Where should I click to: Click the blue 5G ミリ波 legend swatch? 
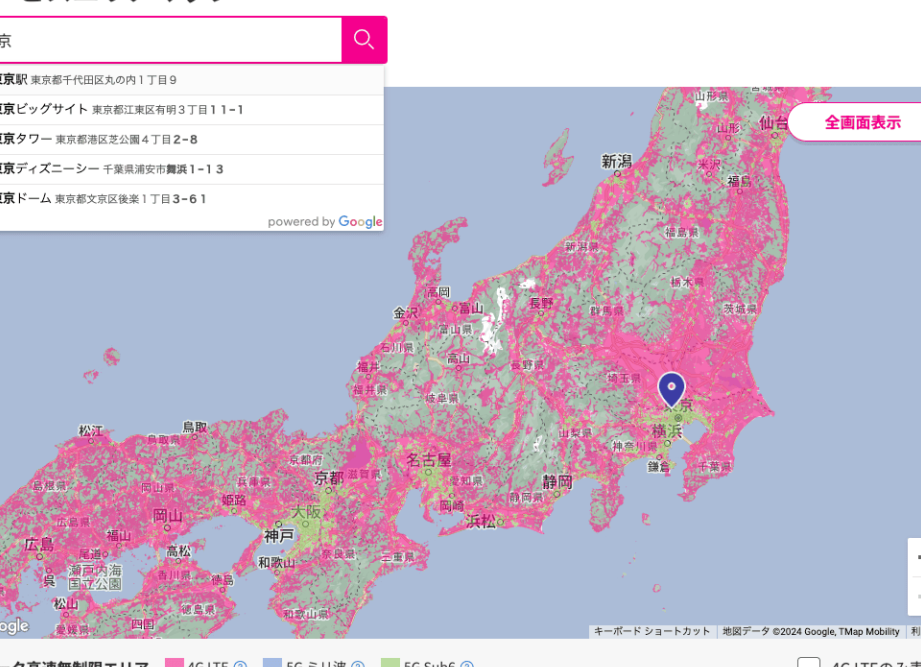point(272,664)
